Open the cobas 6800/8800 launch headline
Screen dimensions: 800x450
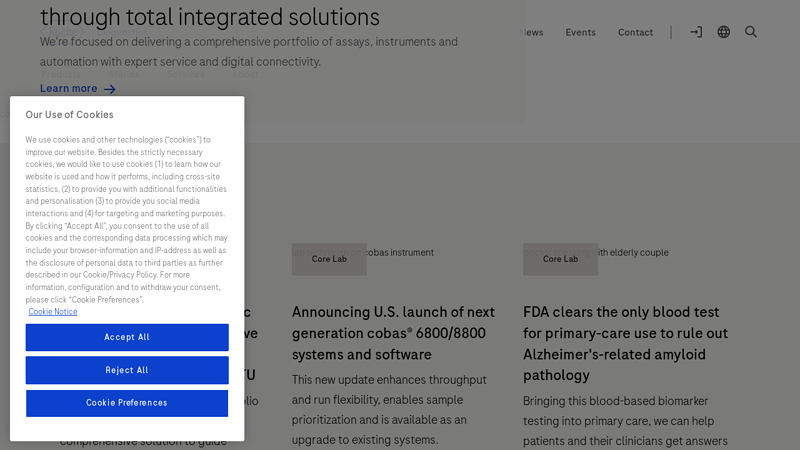tap(393, 333)
